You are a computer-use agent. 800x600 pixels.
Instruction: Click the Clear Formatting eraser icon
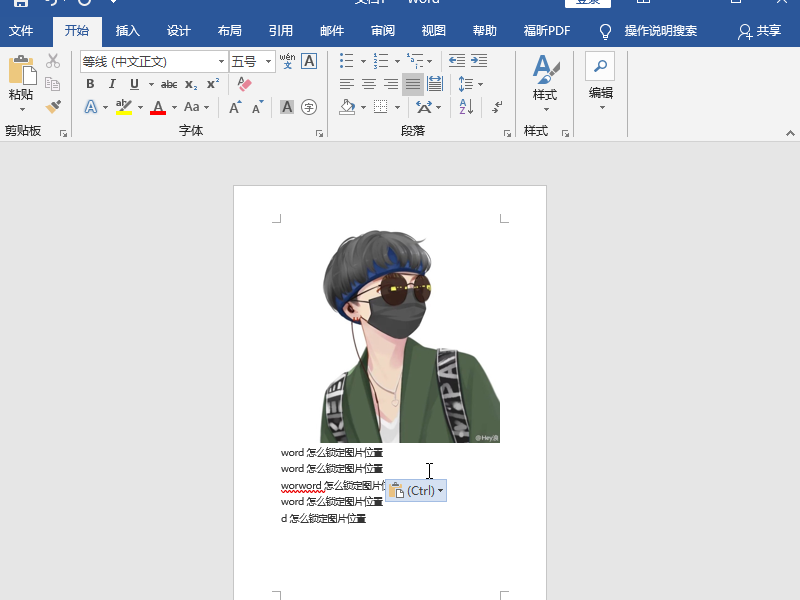pos(244,85)
